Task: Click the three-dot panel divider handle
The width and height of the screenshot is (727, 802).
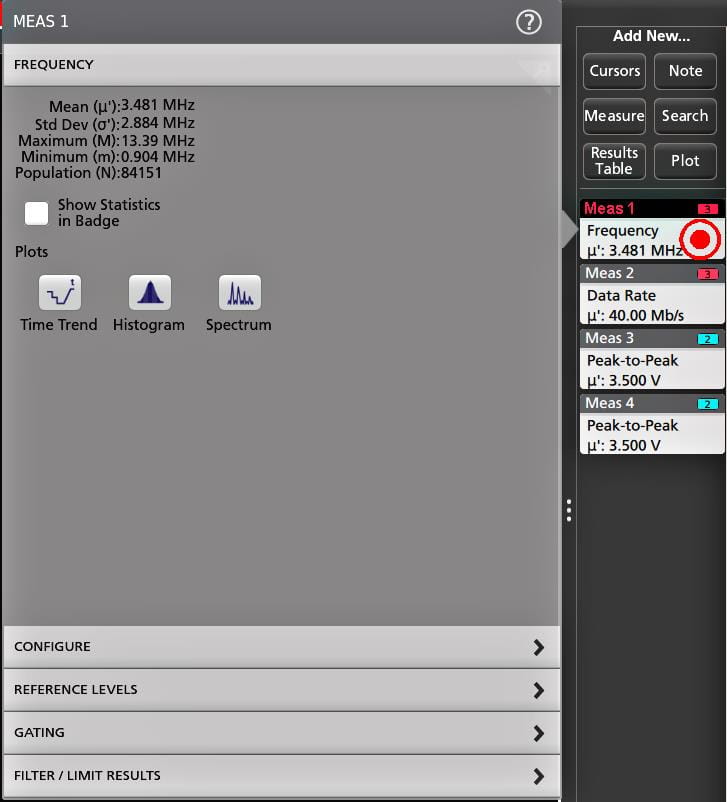Action: (x=568, y=511)
